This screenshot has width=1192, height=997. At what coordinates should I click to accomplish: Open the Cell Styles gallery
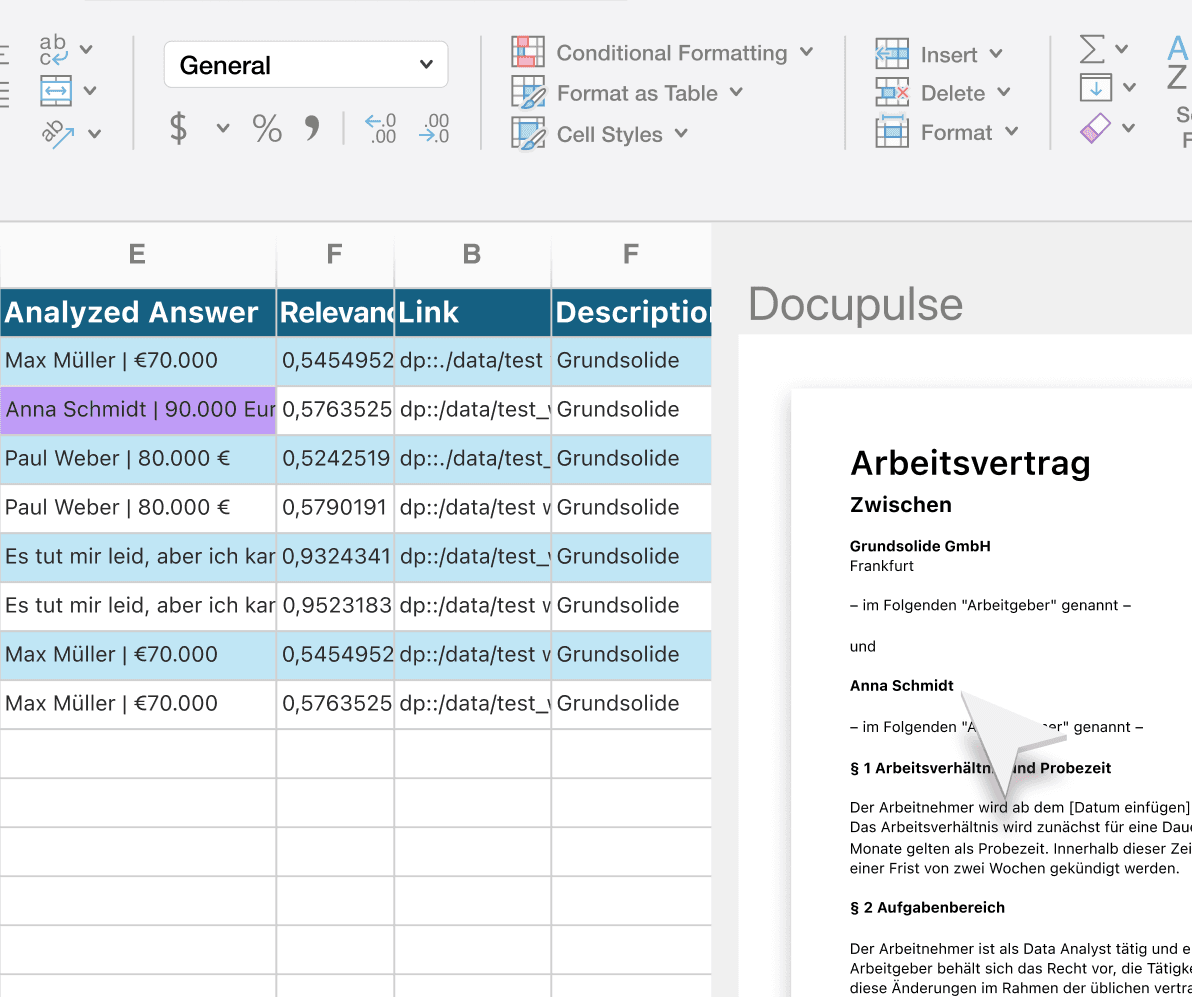pos(600,134)
